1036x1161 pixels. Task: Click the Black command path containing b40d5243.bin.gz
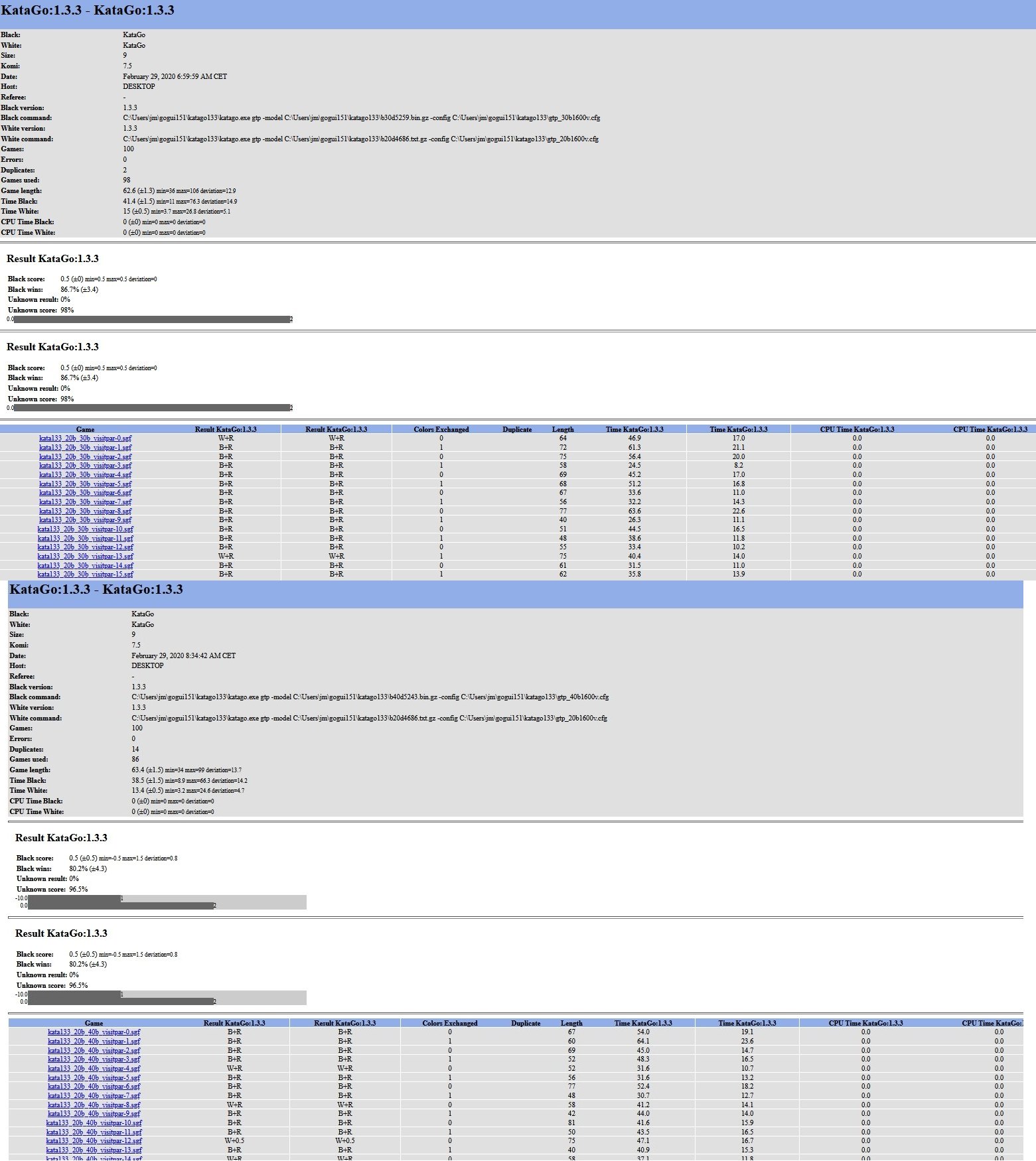370,697
